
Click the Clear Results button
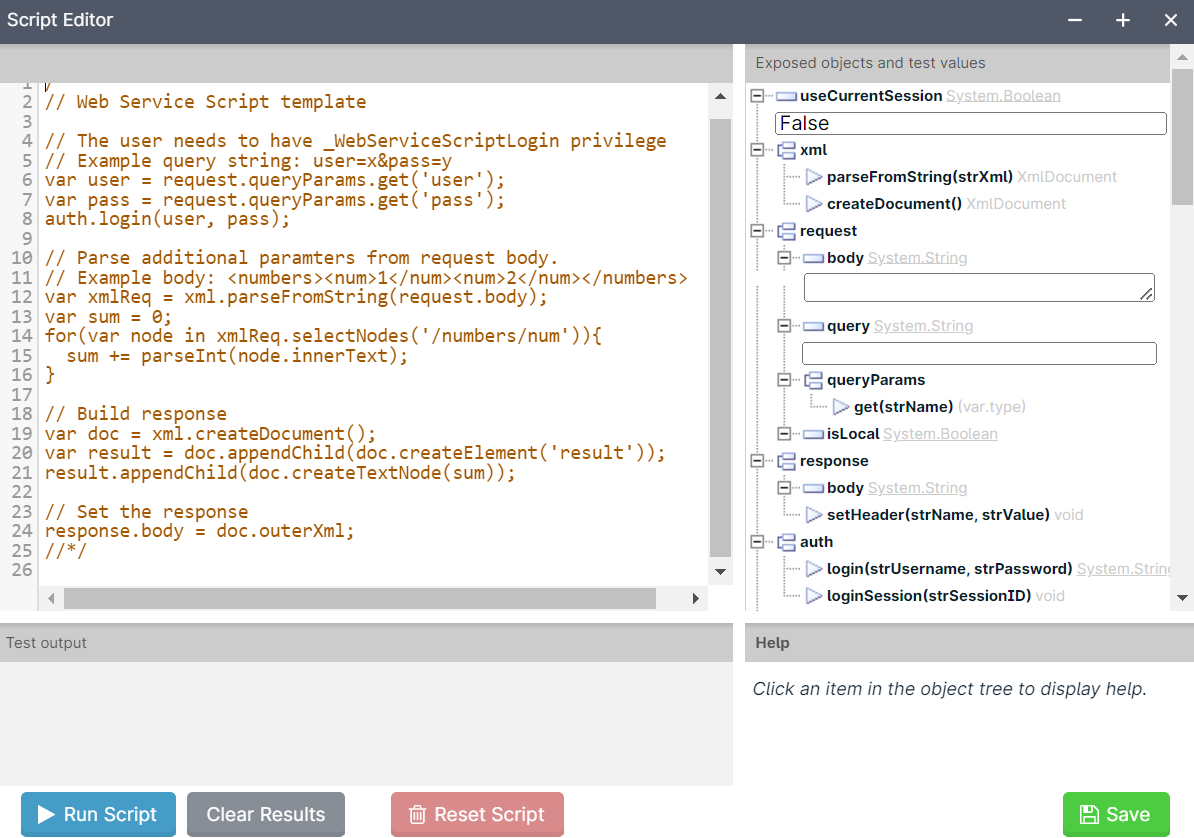(266, 814)
